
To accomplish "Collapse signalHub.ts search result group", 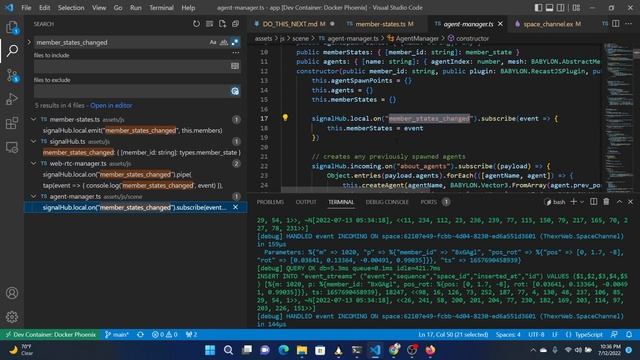I will (x=33, y=141).
